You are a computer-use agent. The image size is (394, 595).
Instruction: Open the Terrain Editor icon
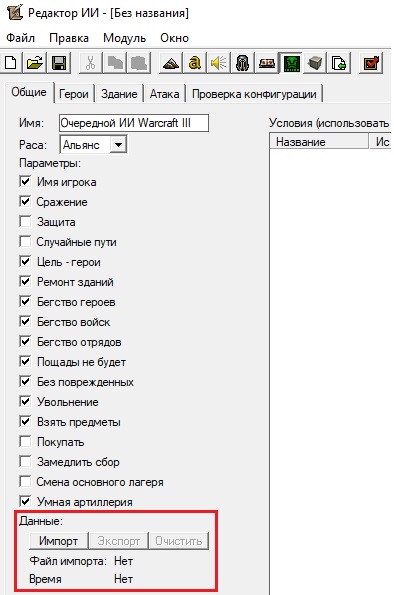click(171, 63)
